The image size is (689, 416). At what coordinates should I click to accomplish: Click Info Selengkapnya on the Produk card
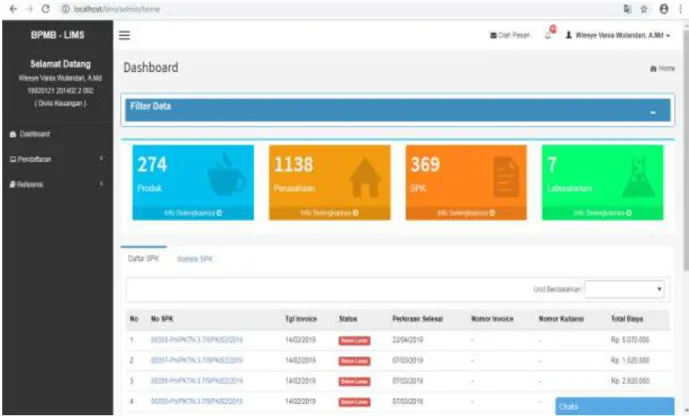pyautogui.click(x=193, y=213)
